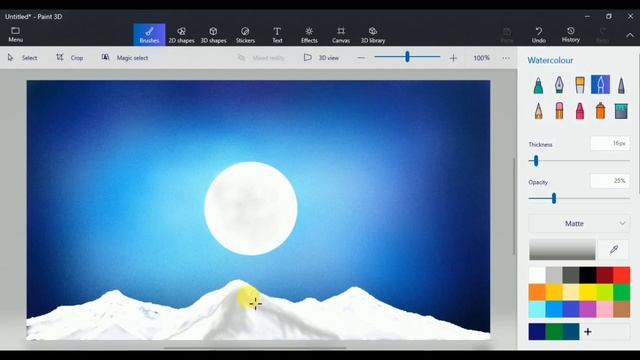Click the canvas horizontal scrollbar
The width and height of the screenshot is (640, 360).
pyautogui.click(x=255, y=348)
